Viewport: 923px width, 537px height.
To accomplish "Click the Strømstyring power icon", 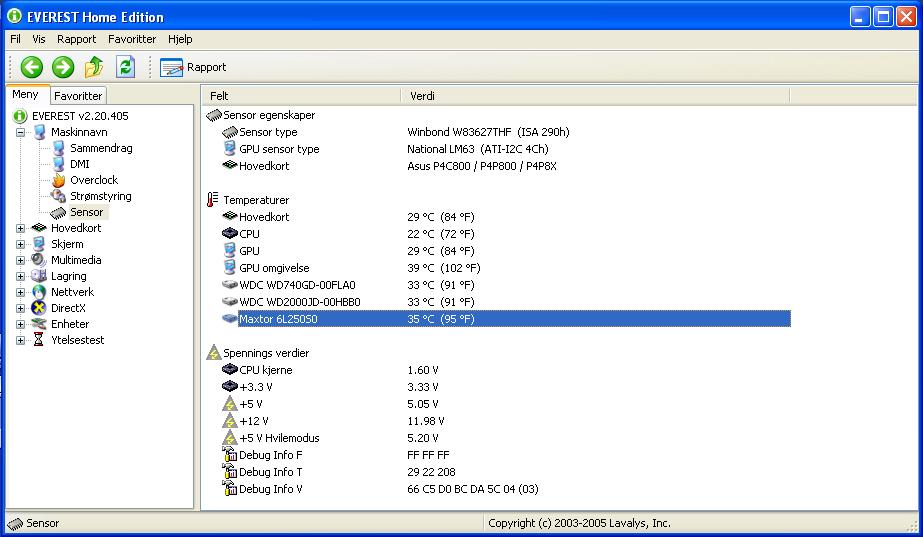I will pyautogui.click(x=58, y=196).
